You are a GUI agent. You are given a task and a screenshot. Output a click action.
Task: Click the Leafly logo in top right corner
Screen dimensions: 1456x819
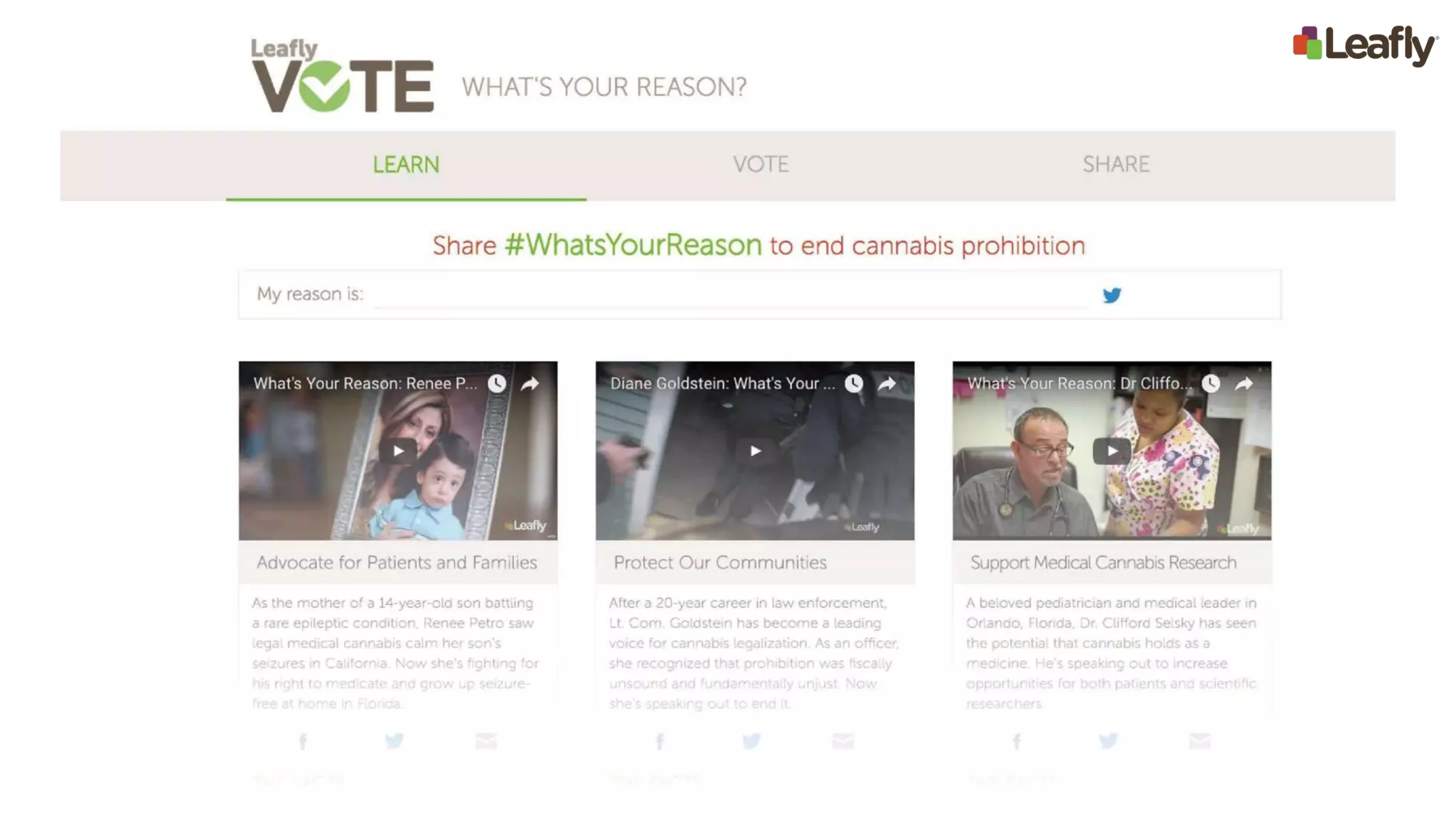pos(1365,45)
